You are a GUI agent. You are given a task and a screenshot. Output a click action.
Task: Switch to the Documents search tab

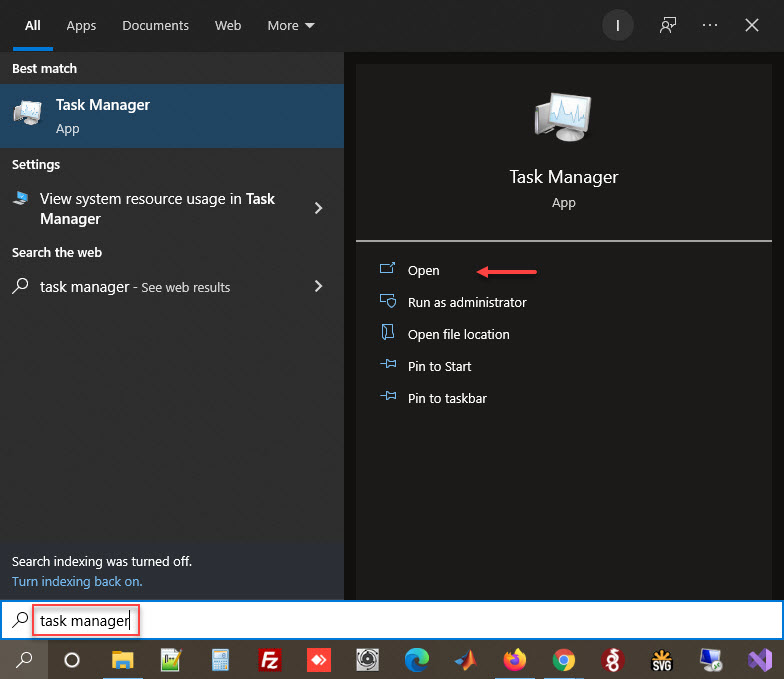156,26
